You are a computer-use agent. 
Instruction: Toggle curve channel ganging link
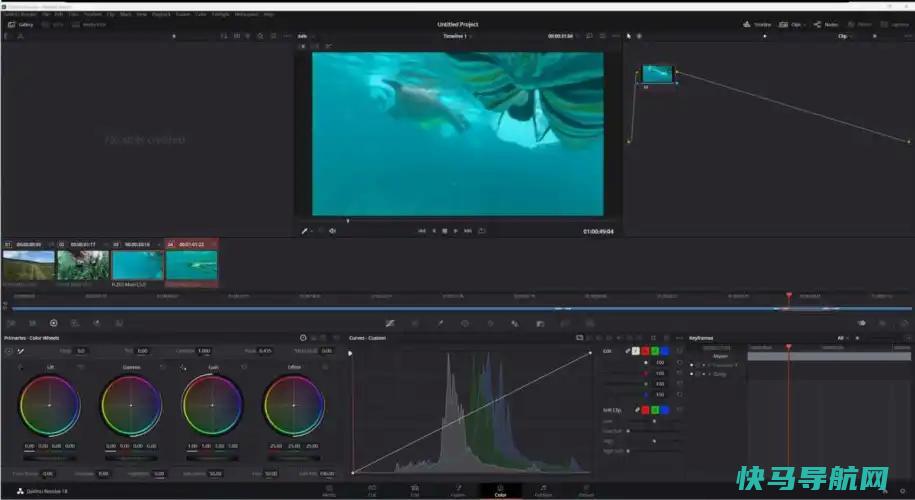point(627,351)
